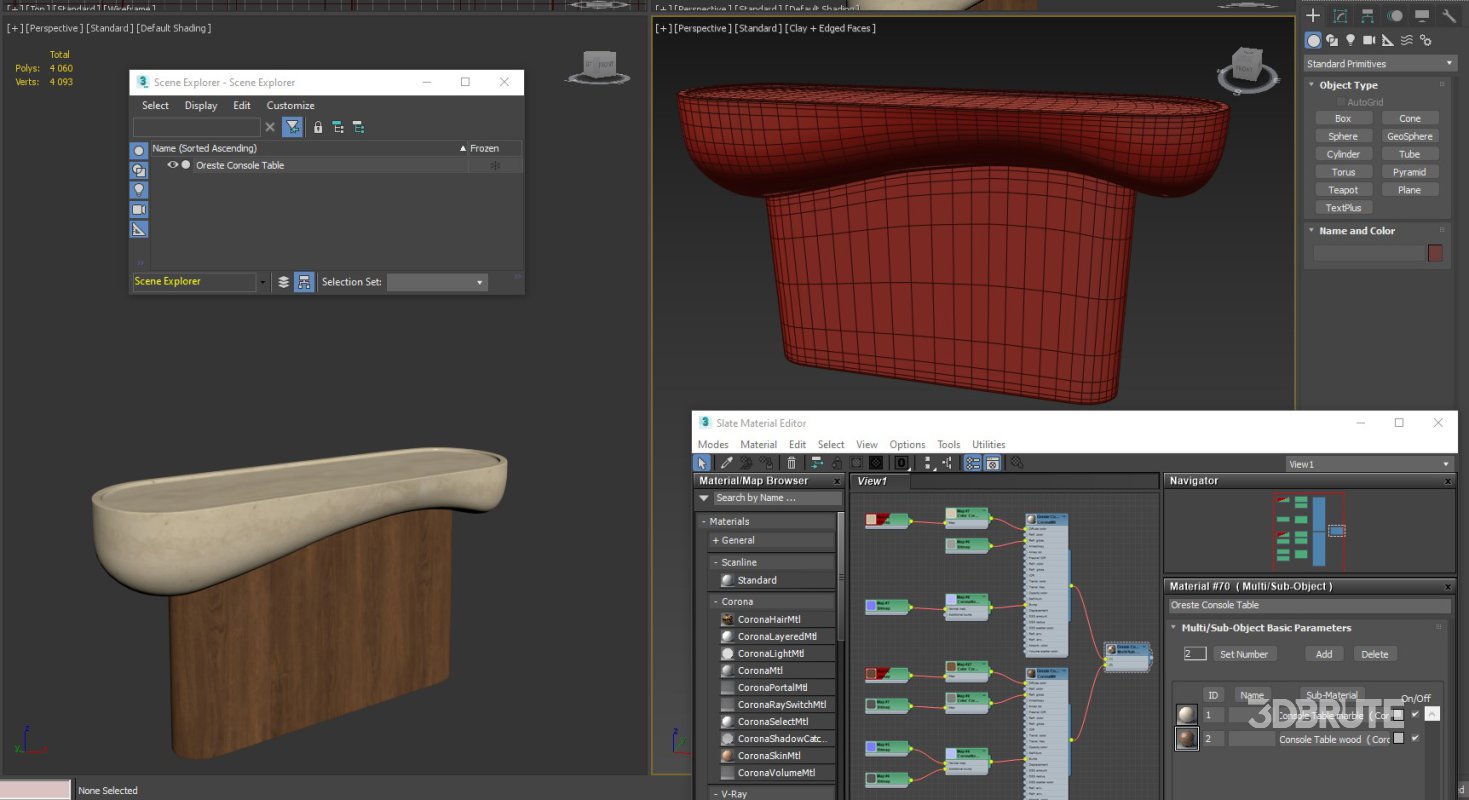Open the Utilities wrench panel
The height and width of the screenshot is (800, 1469).
coord(1449,16)
